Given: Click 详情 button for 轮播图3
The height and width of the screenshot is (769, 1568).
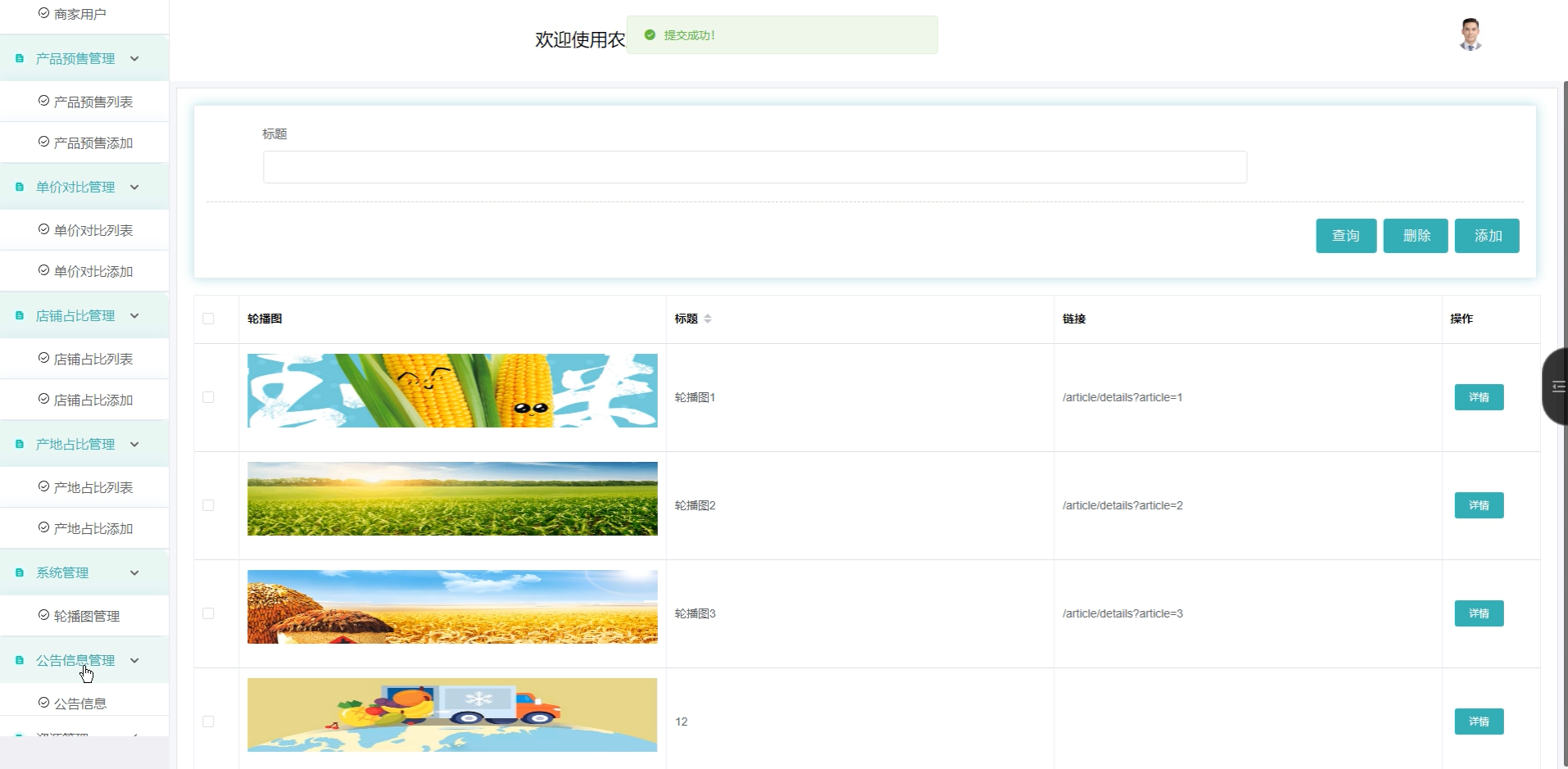Looking at the screenshot, I should tap(1479, 613).
